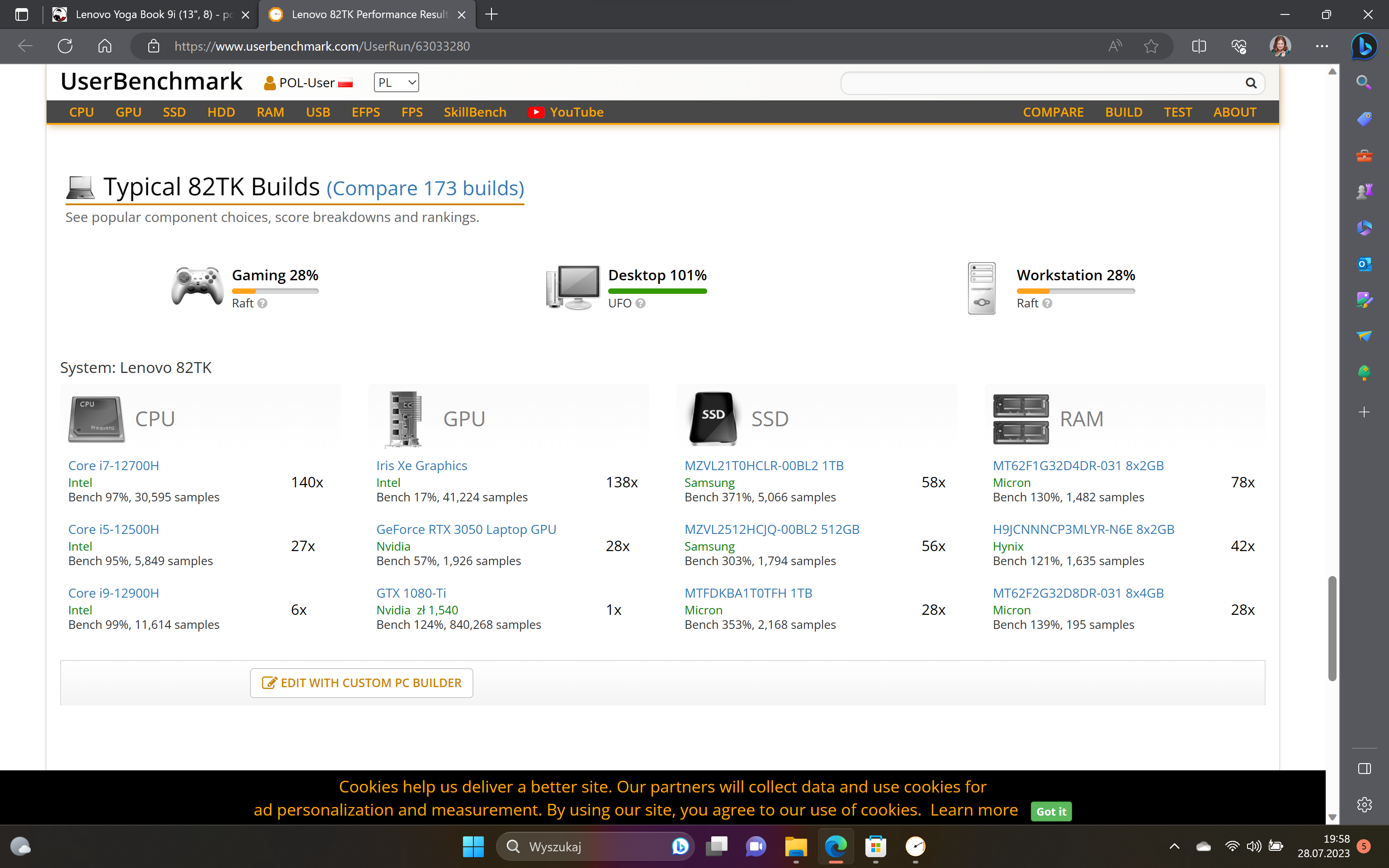The width and height of the screenshot is (1389, 868).
Task: Open the browser profile avatar
Action: click(1280, 46)
